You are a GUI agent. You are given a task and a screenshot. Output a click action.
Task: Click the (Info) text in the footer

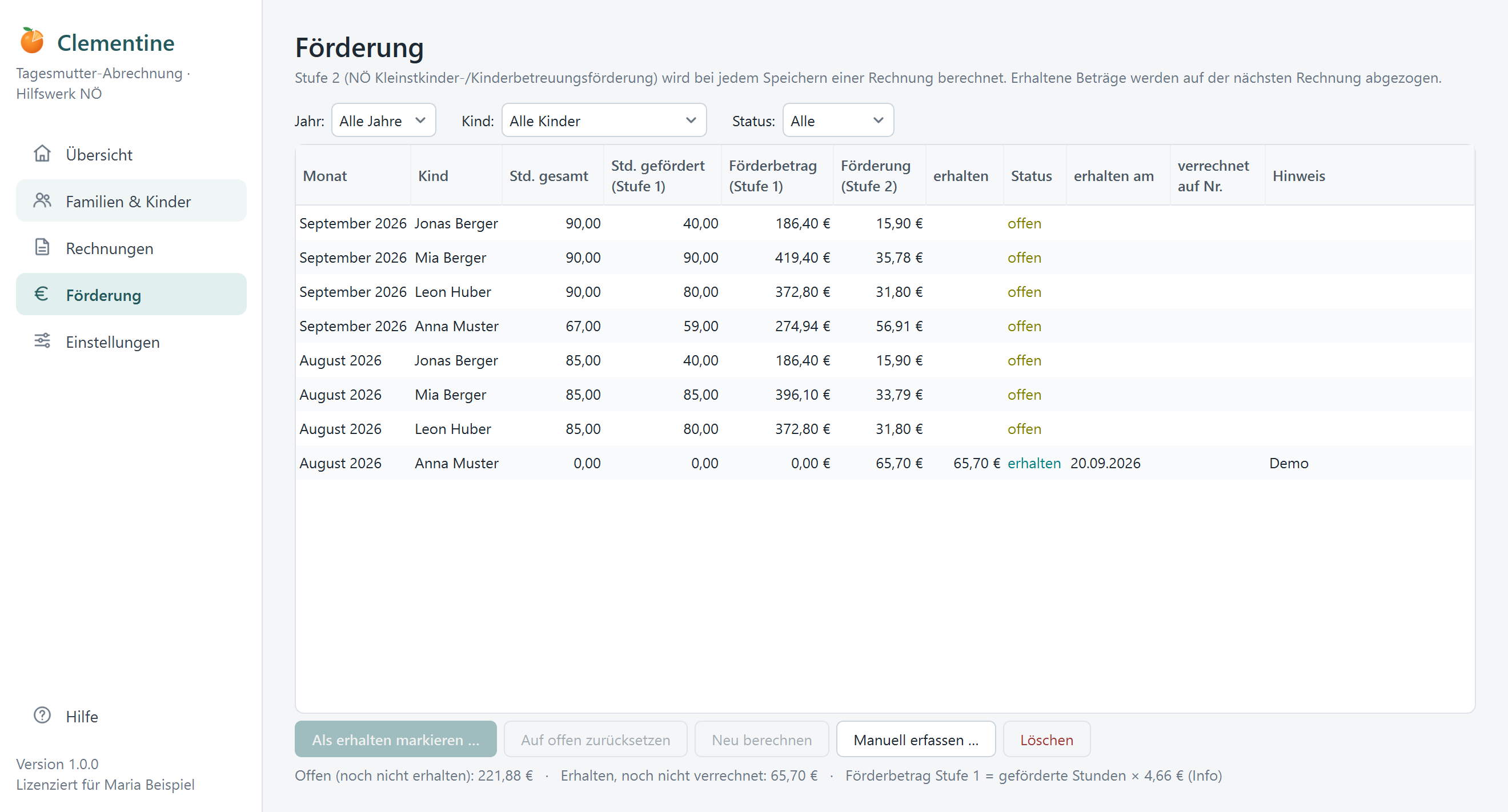coord(1205,775)
